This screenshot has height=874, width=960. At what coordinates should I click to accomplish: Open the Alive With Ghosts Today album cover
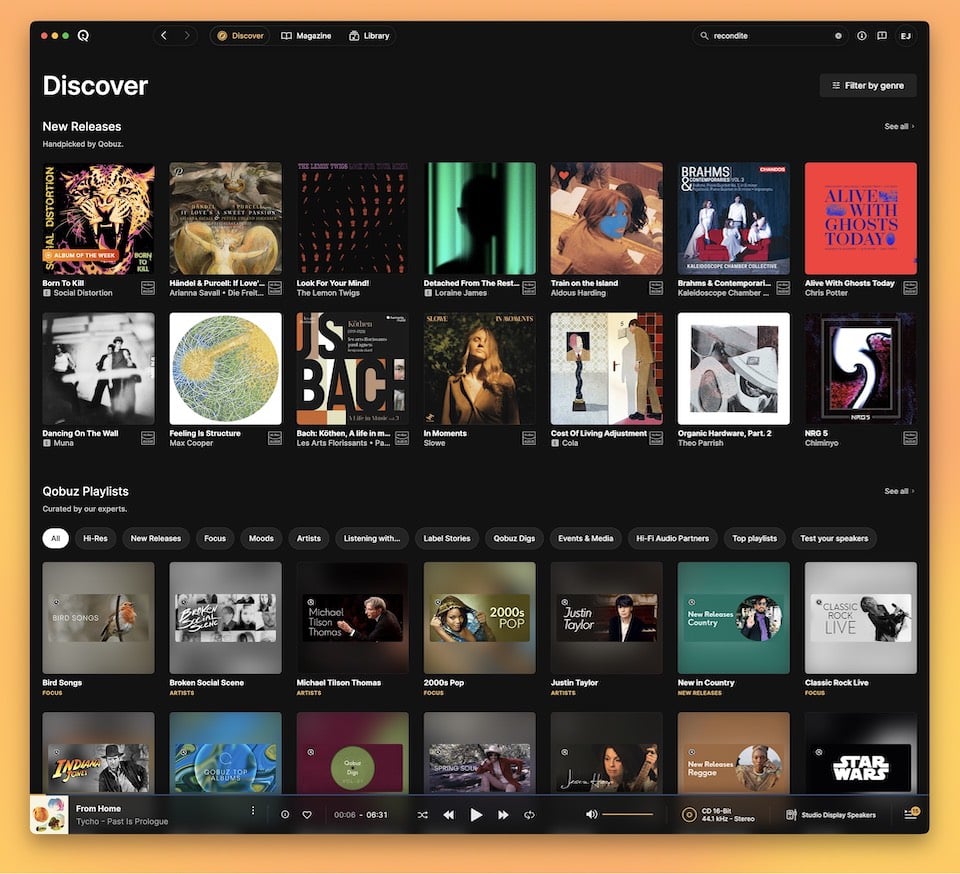[860, 218]
